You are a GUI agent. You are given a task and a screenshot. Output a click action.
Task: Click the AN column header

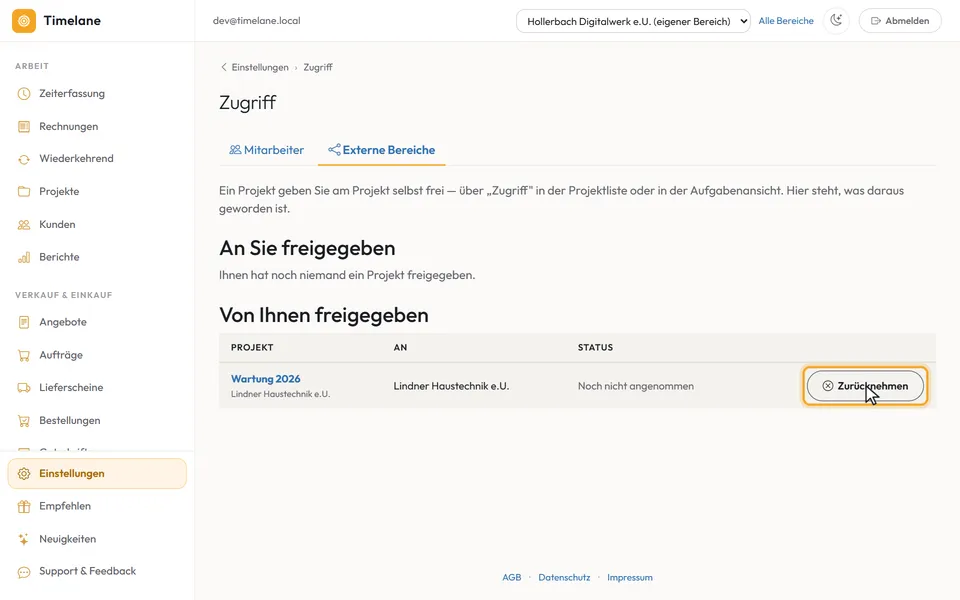point(400,347)
